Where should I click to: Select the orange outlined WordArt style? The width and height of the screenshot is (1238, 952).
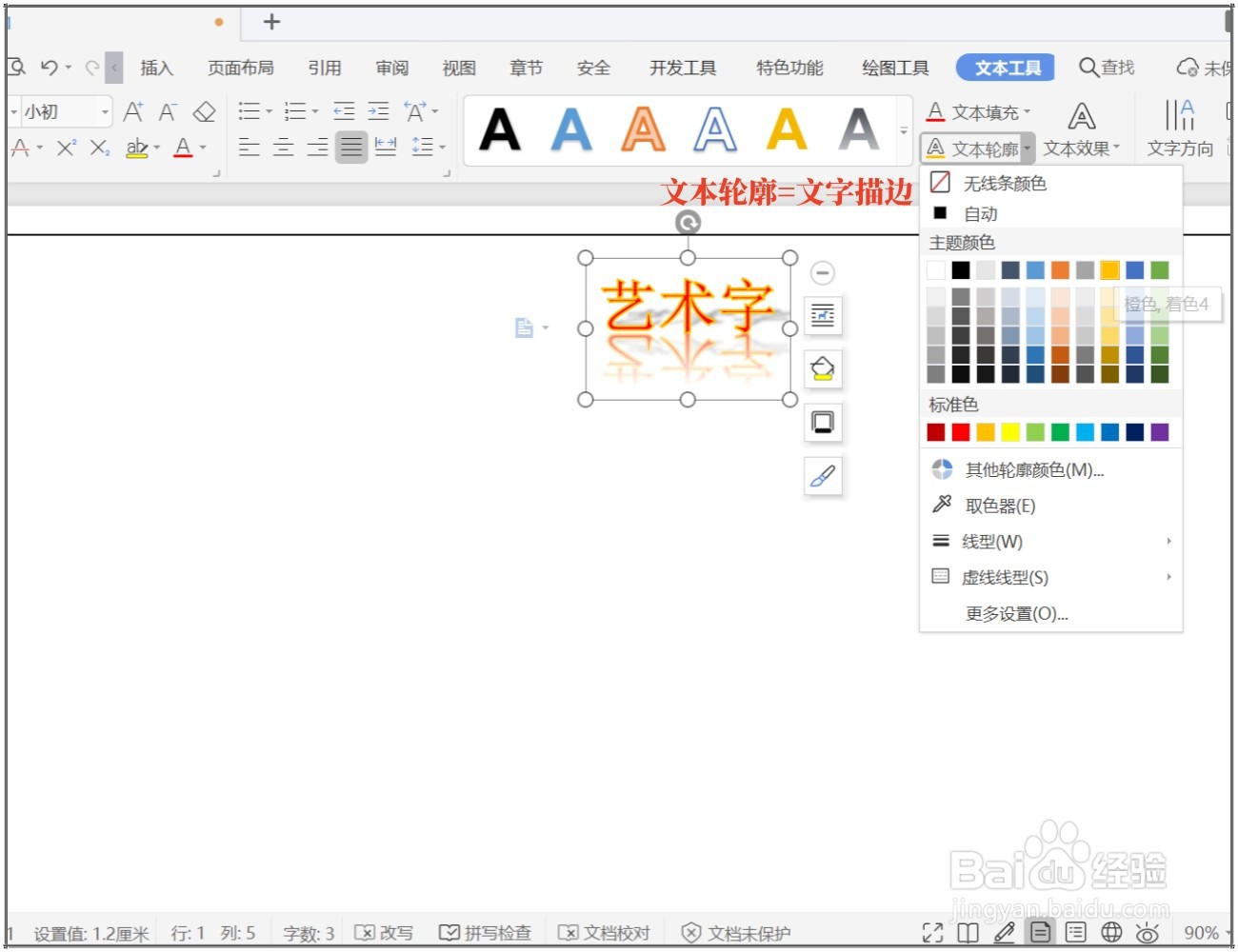pos(644,130)
